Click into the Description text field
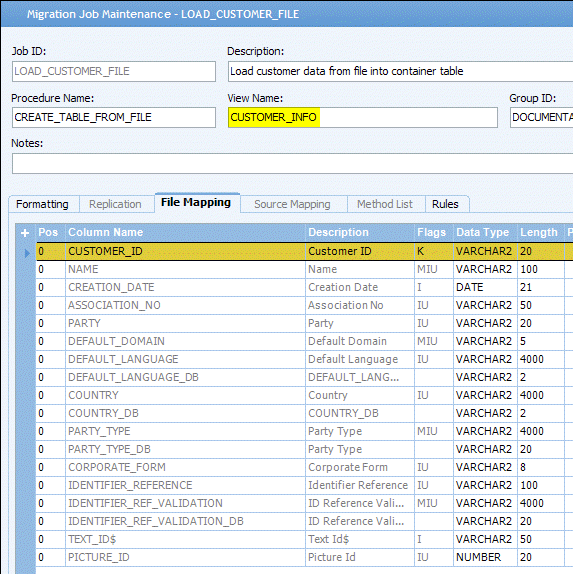 (400, 71)
